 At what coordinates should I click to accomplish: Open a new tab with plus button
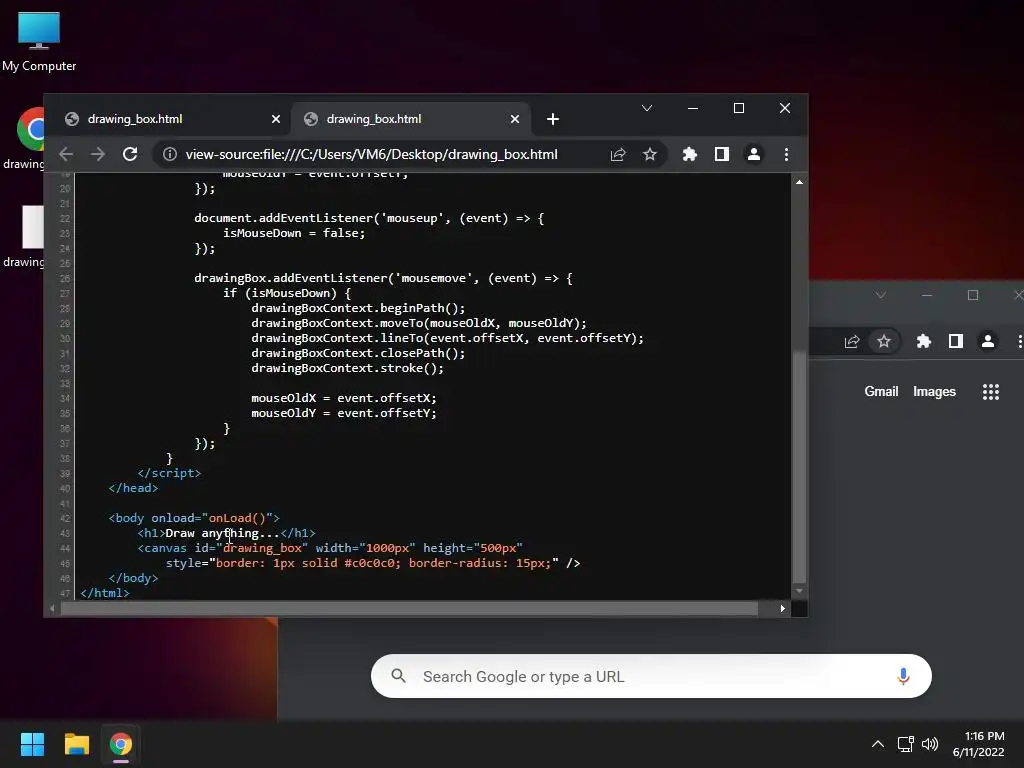pyautogui.click(x=552, y=119)
